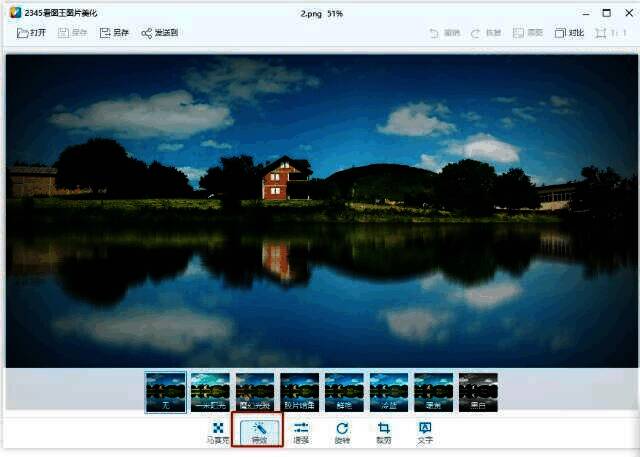The image size is (640, 457).
Task: Click the 1:1 actual size button
Action: 609,33
